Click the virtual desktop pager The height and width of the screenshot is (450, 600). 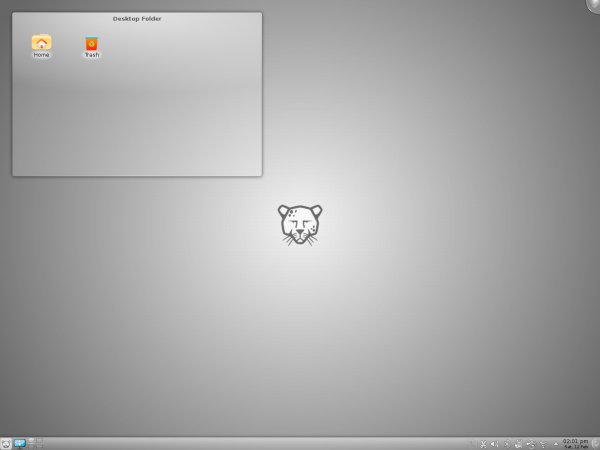point(35,444)
